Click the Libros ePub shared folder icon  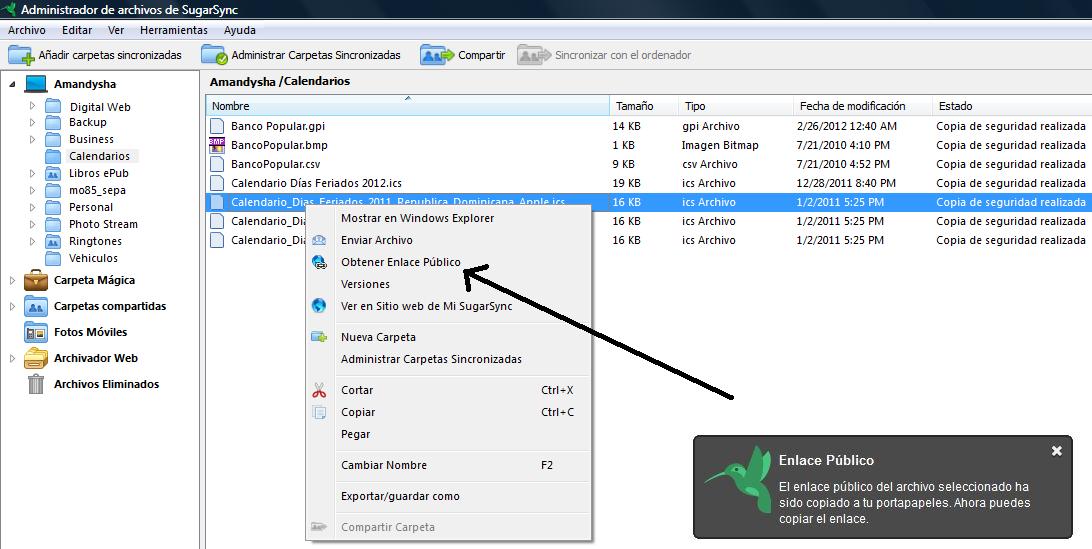tap(53, 173)
